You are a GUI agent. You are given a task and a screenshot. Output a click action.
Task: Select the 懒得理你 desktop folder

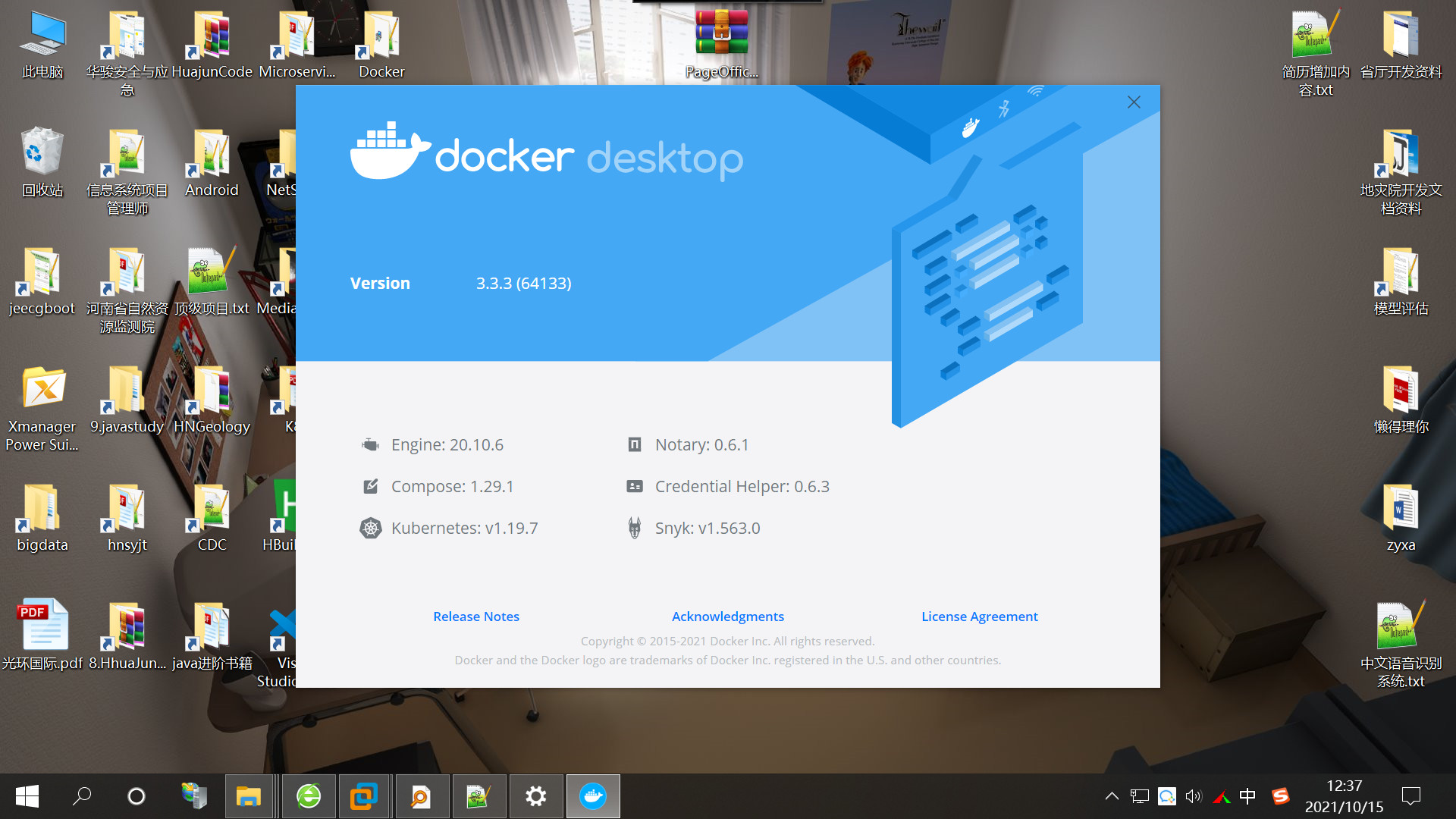1401,400
